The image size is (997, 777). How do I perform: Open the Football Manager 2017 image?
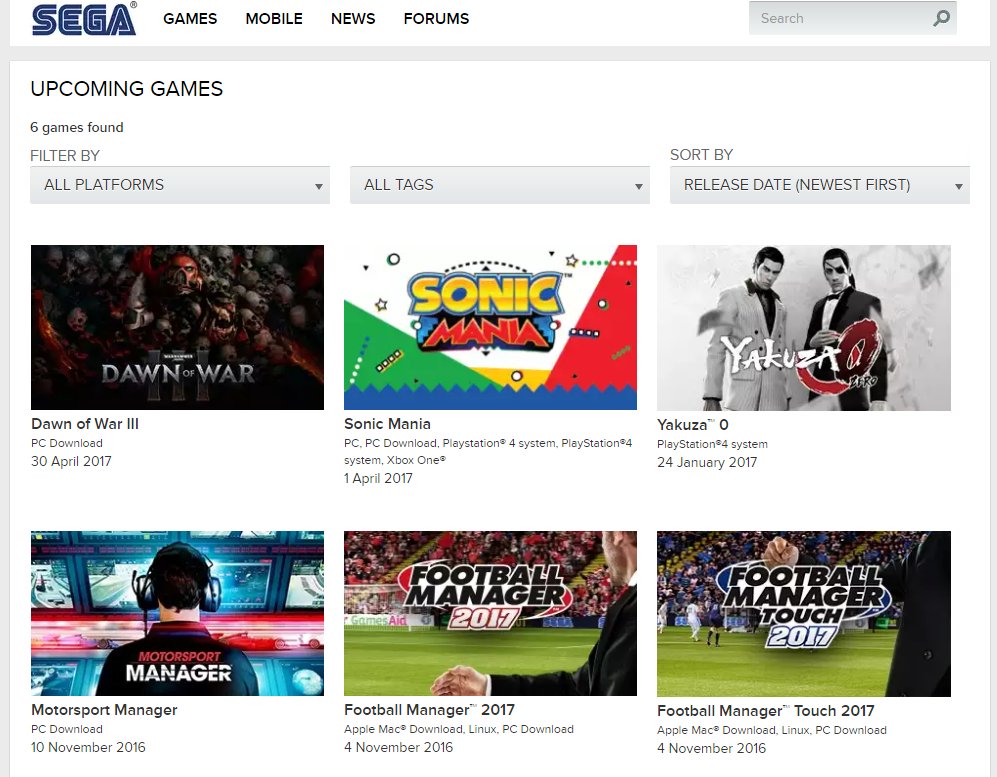click(490, 613)
